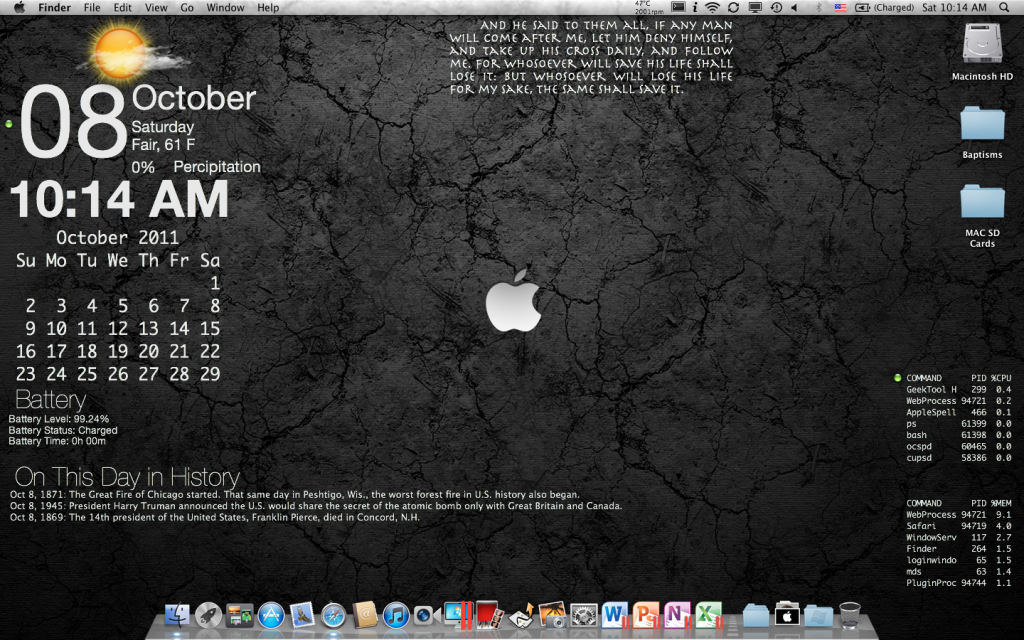Open the Time Machine menu bar icon
Image resolution: width=1024 pixels, height=640 pixels.
776,7
